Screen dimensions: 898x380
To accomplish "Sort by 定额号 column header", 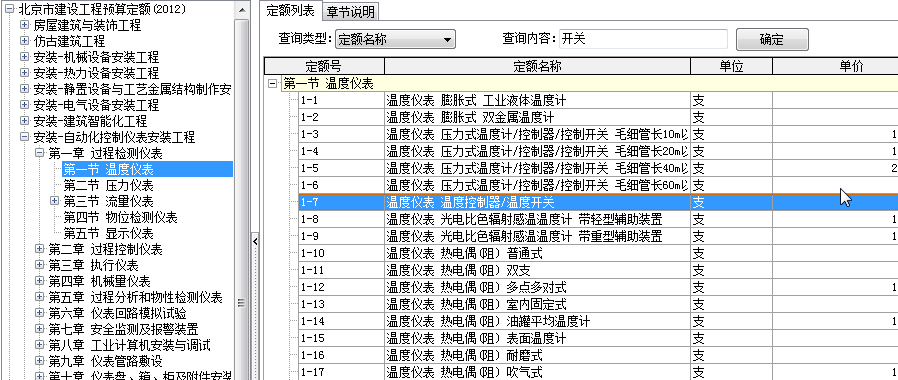I will [324, 66].
